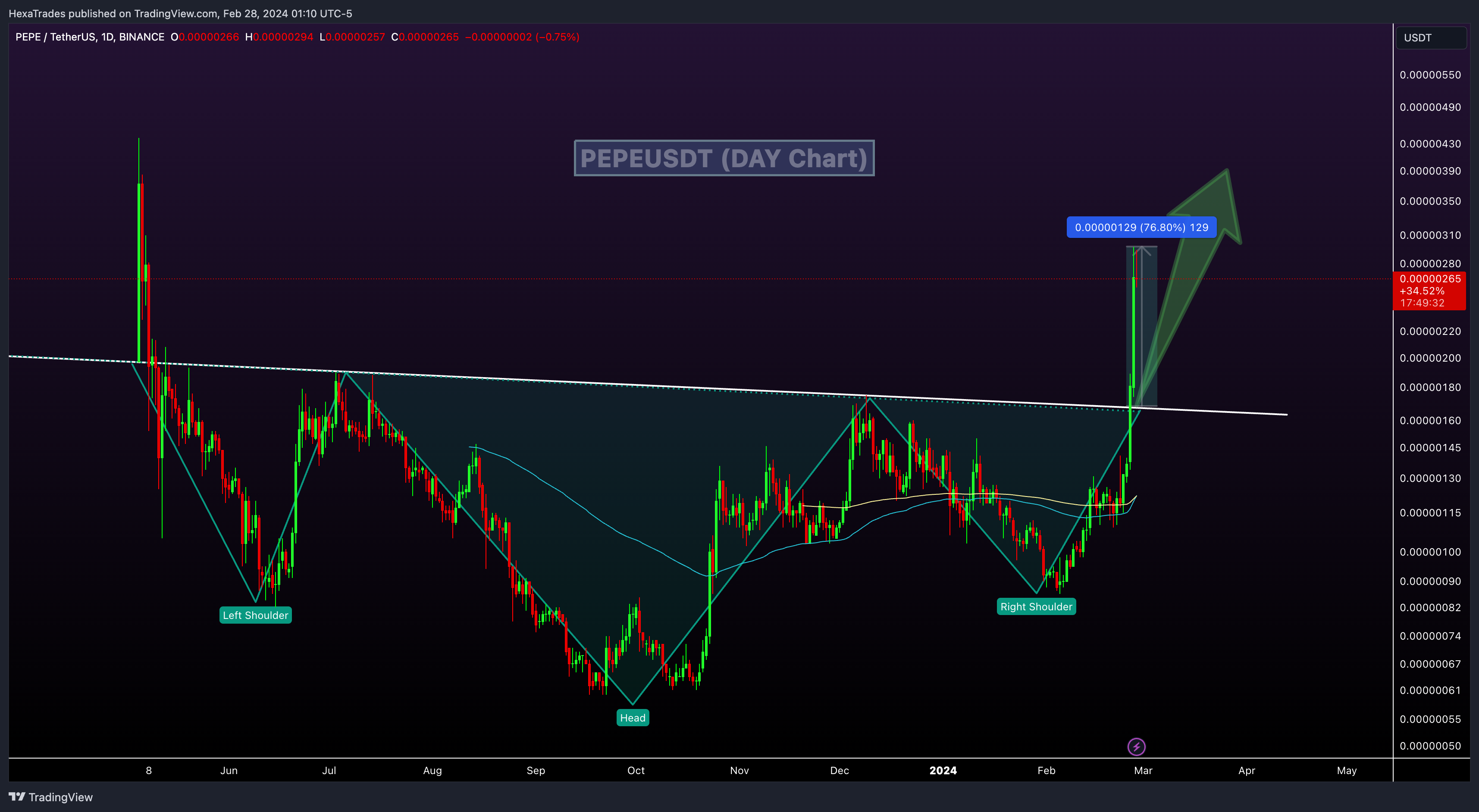
Task: Click the 0.00000090 price axis label
Action: [x=1430, y=581]
